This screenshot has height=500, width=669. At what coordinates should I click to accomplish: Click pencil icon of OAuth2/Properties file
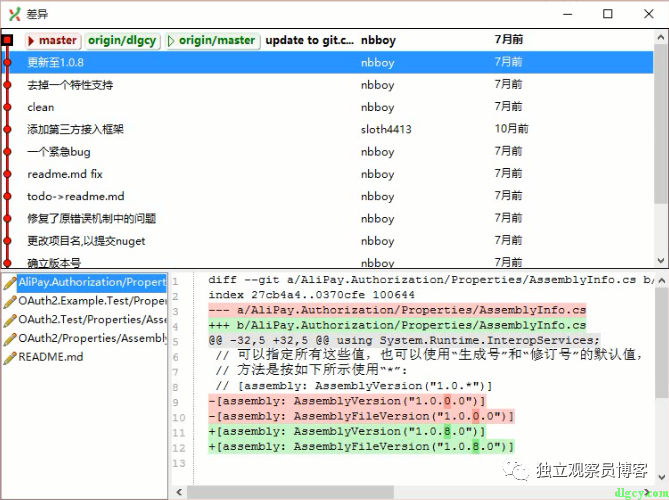coord(10,339)
